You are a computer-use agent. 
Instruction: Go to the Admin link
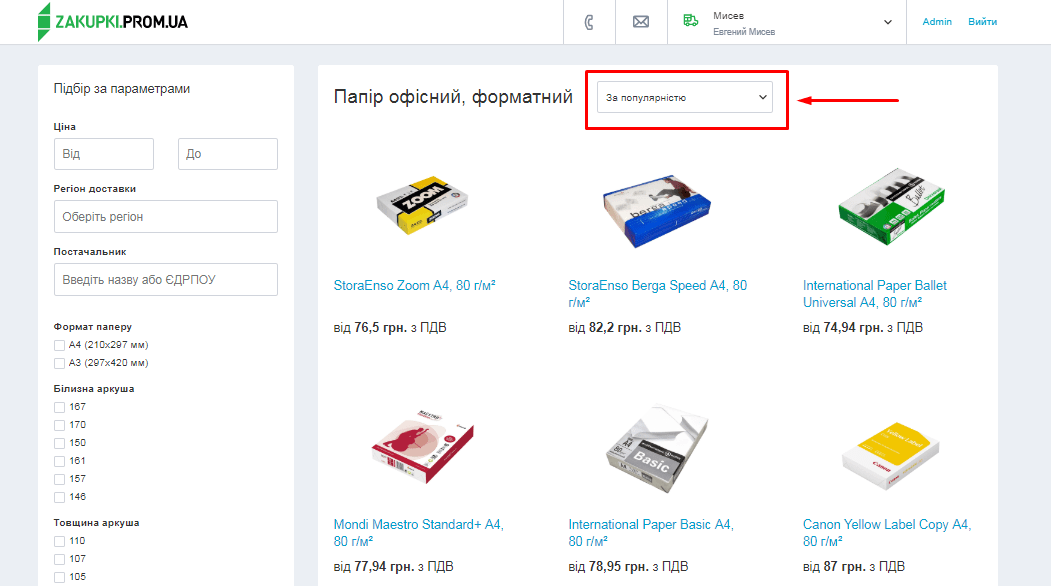click(937, 22)
